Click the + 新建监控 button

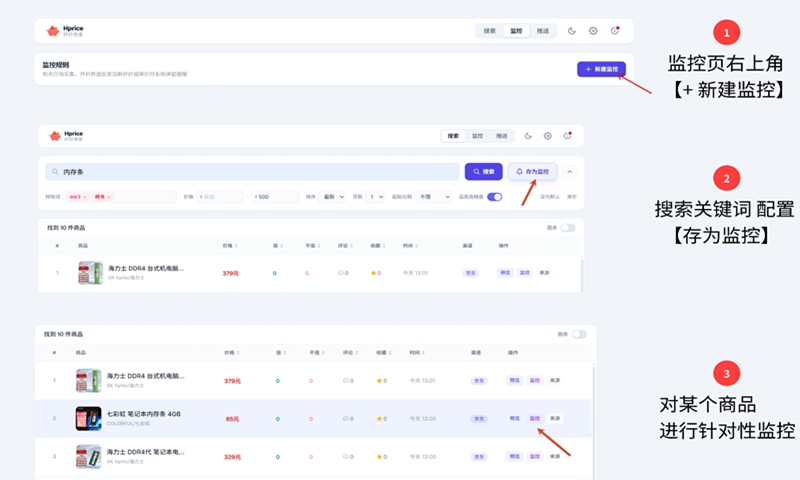(602, 69)
